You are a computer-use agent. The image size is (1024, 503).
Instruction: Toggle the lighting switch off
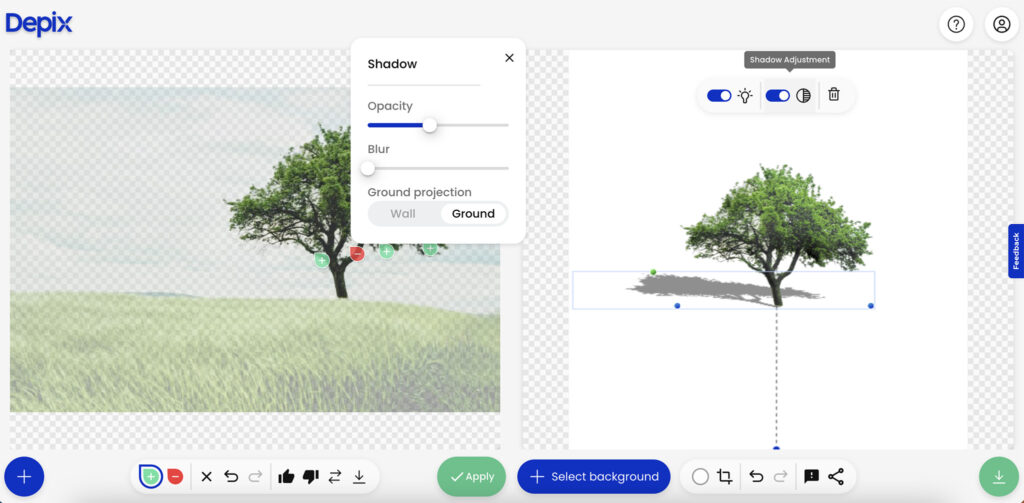click(719, 96)
